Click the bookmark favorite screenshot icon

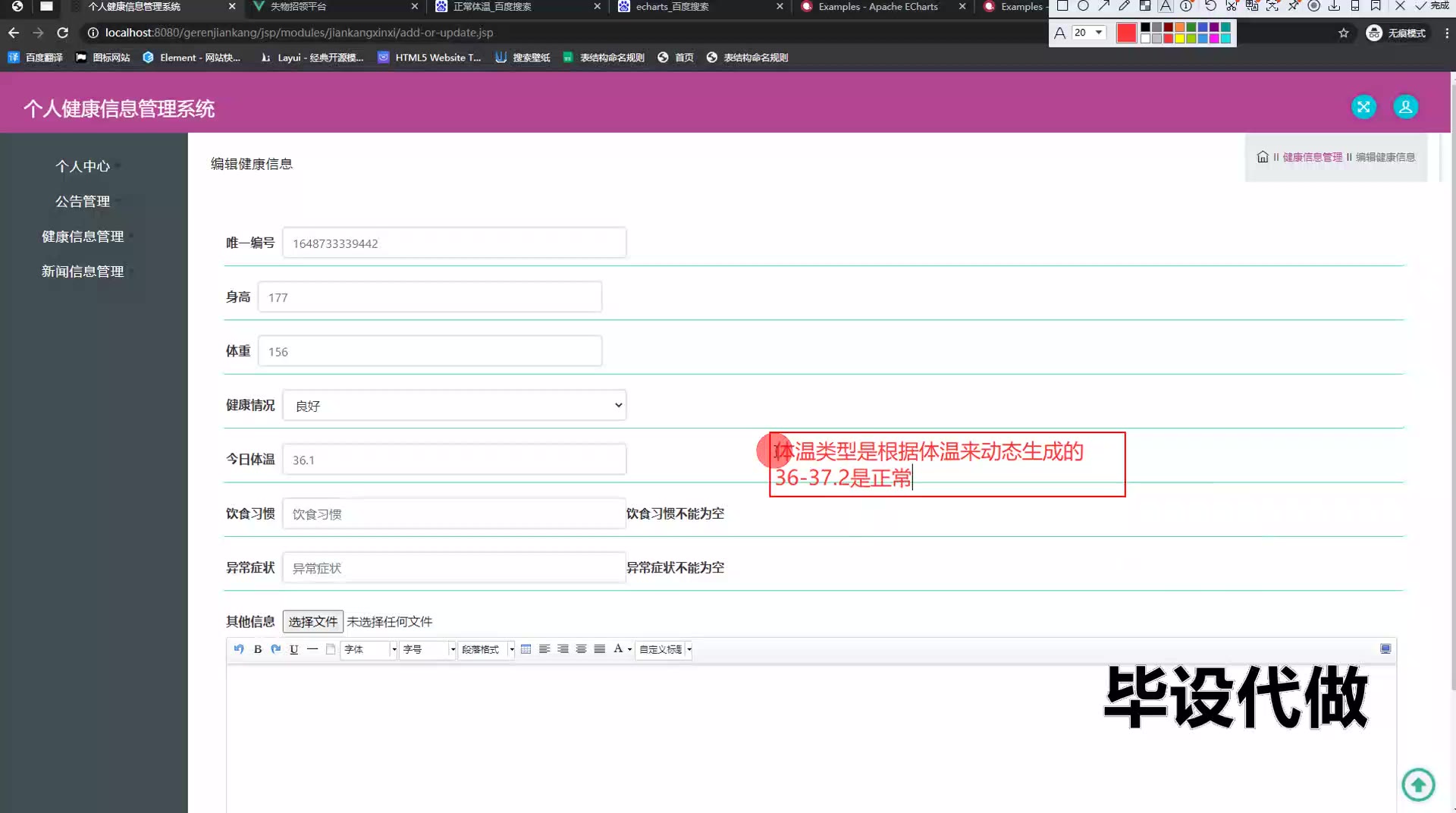[1376, 5]
